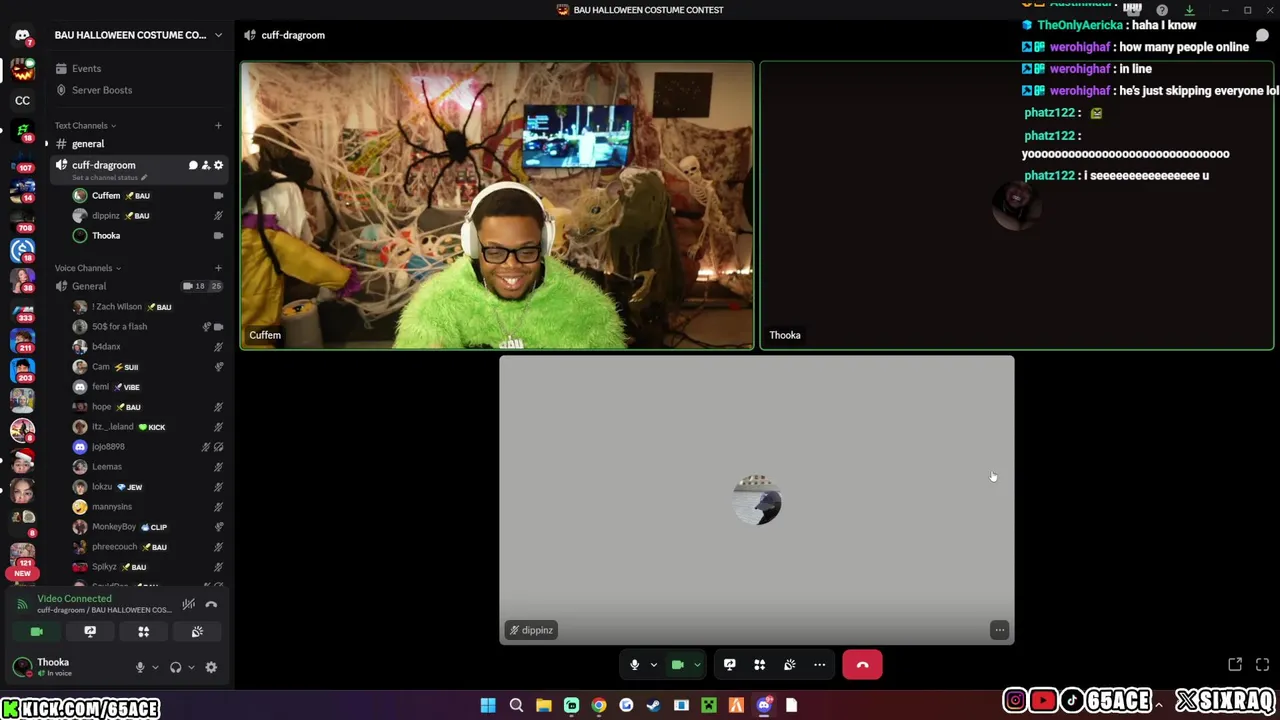Enter full screen call view
This screenshot has height=720, width=1280.
1262,665
